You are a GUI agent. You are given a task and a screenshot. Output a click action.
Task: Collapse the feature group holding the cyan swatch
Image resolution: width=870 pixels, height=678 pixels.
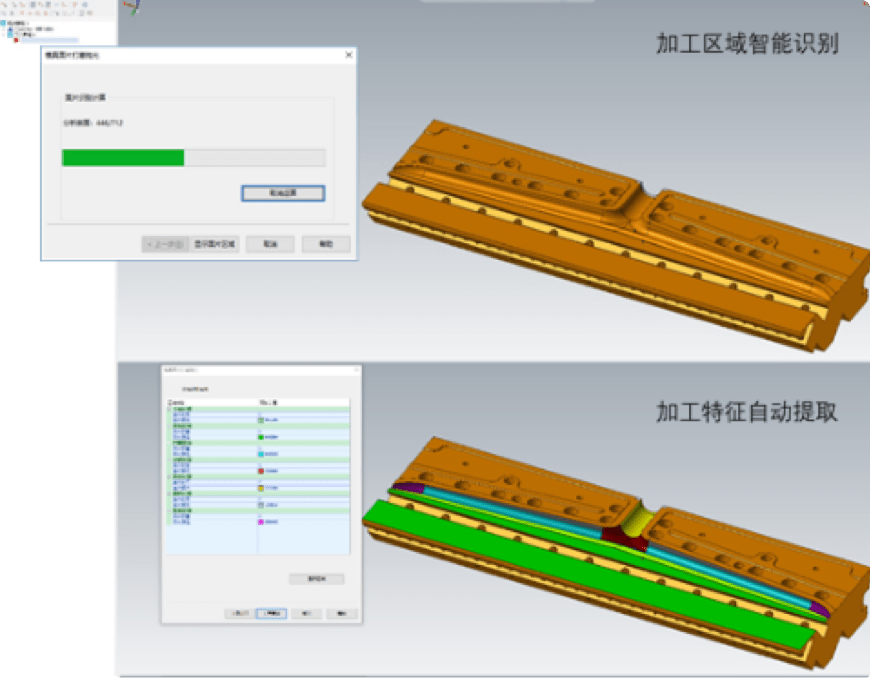[169, 443]
